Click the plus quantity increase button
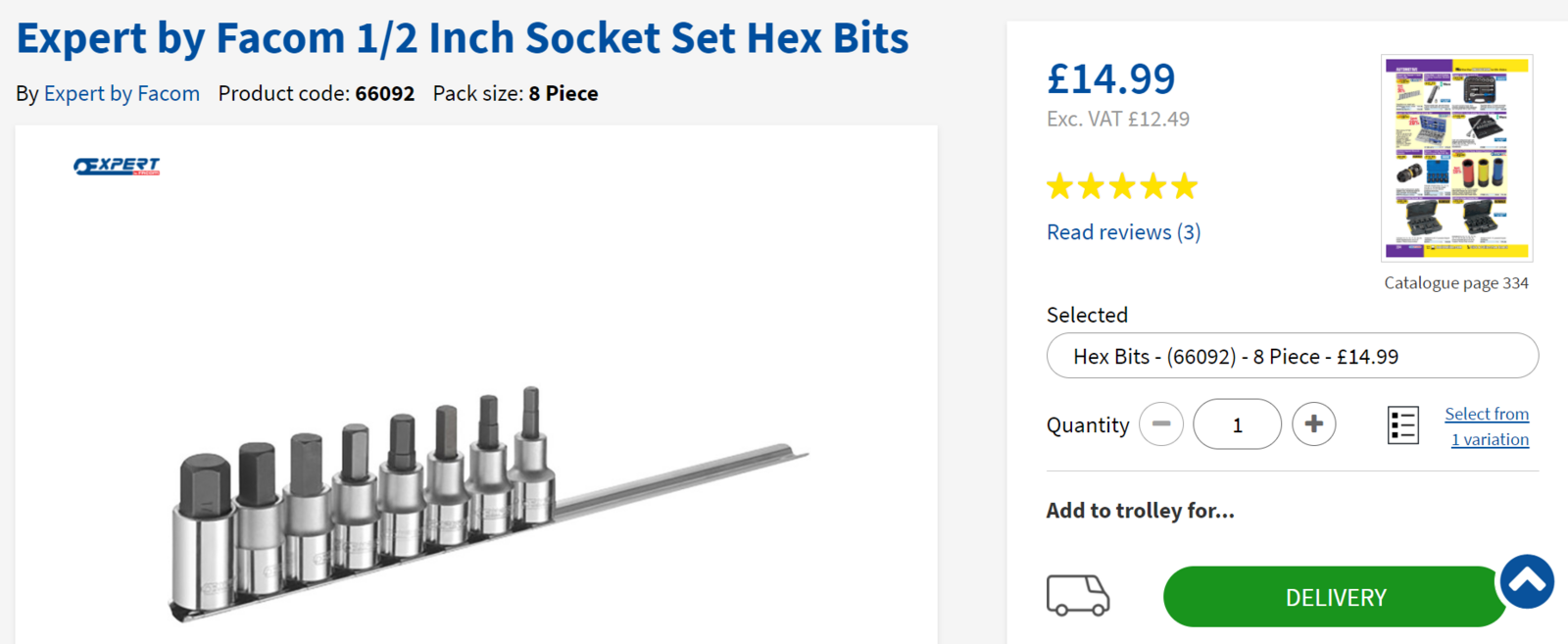This screenshot has width=1568, height=644. tap(1313, 424)
